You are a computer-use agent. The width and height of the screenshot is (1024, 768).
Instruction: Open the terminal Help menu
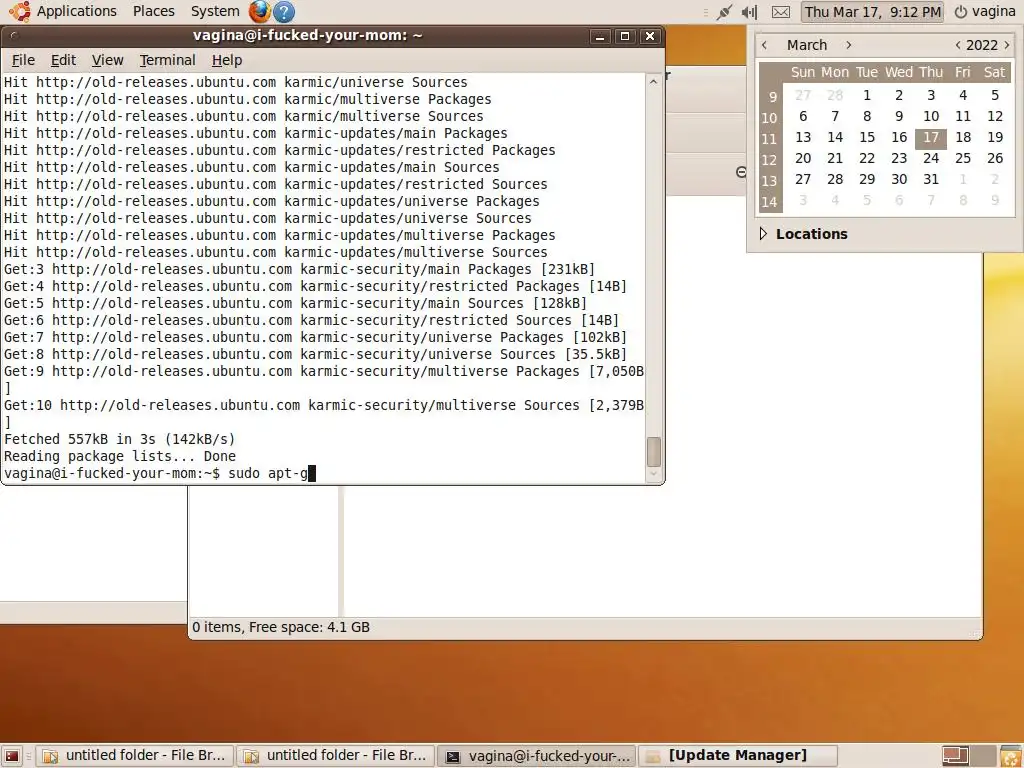pyautogui.click(x=227, y=60)
